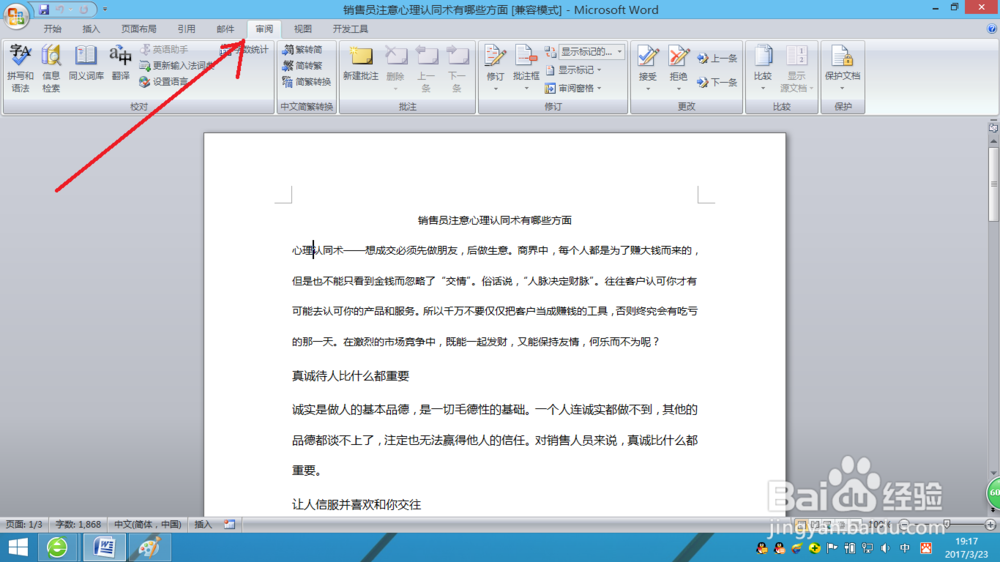Image resolution: width=1000 pixels, height=562 pixels.
Task: Open 同义词库 thesaurus
Action: [85, 64]
